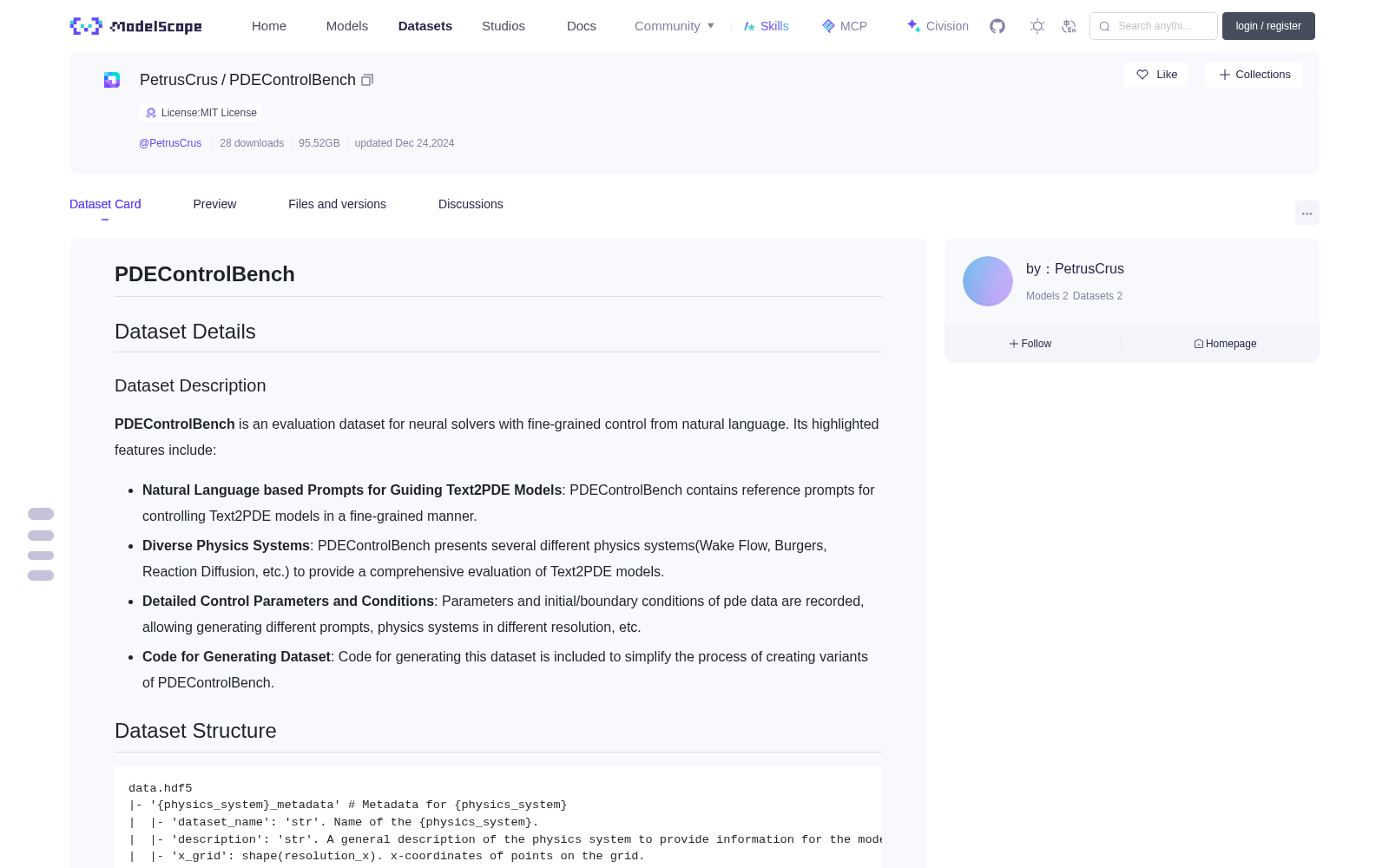Viewport: 1389px width, 868px height.
Task: Expand the Community dropdown
Action: point(675,26)
